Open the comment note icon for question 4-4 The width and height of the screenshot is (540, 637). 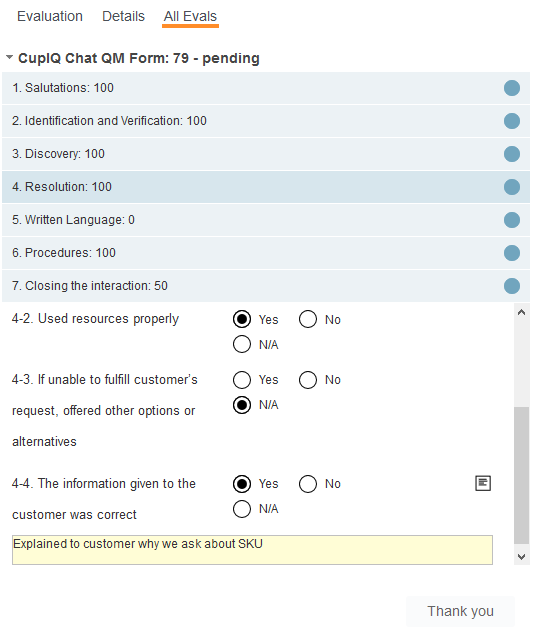click(x=483, y=483)
